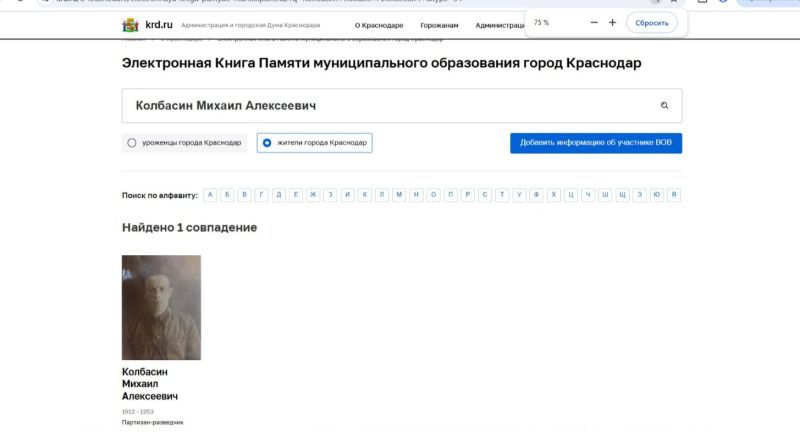Filter alphabet search by letter Я
Image resolution: width=800 pixels, height=432 pixels.
[x=674, y=195]
